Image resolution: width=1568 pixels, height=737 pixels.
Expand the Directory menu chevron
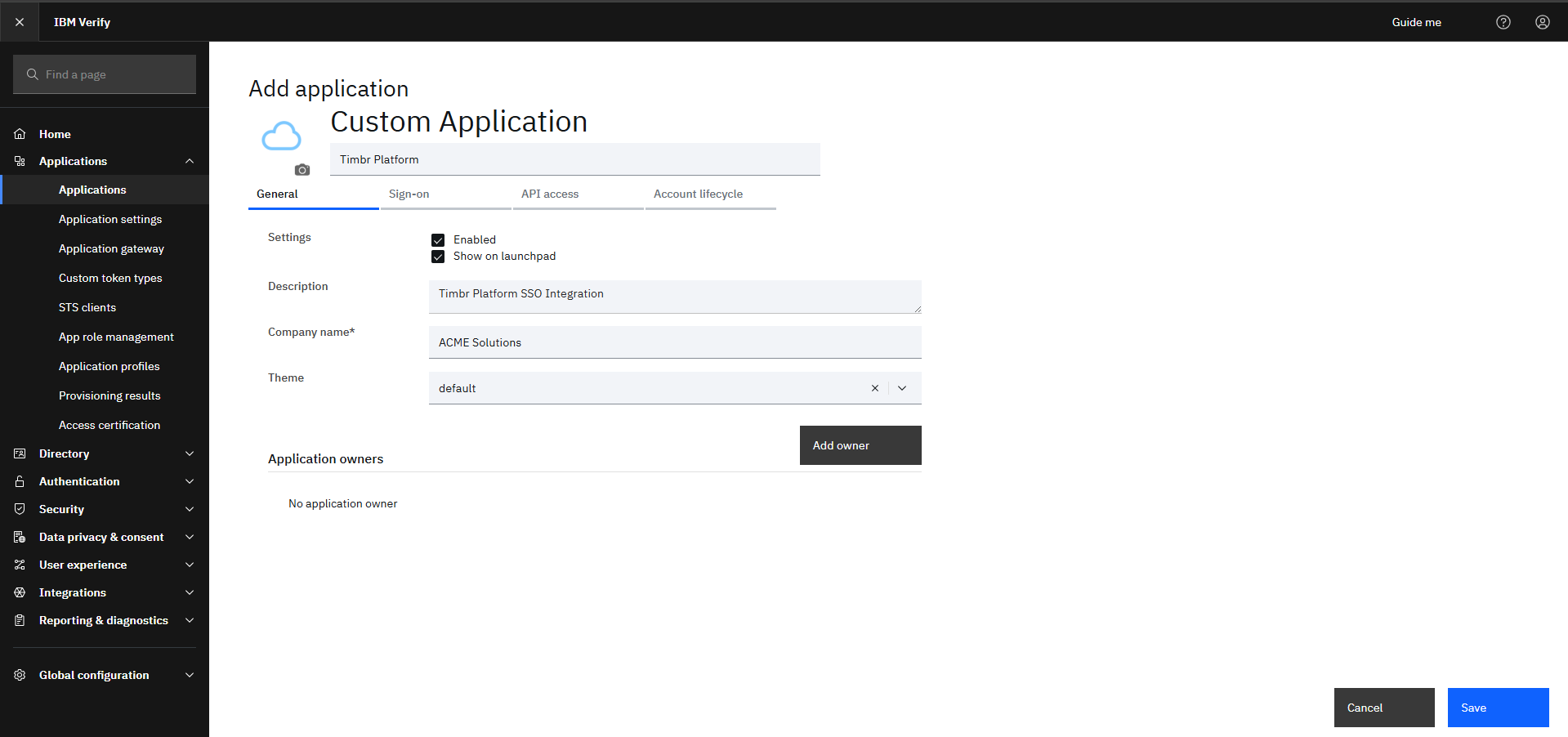pyautogui.click(x=190, y=453)
